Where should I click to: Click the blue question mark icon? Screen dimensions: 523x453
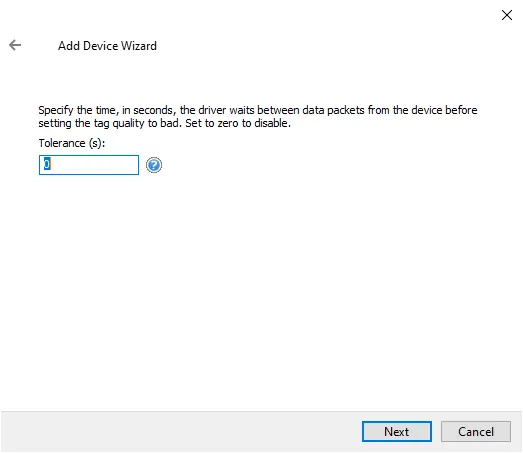[154, 165]
